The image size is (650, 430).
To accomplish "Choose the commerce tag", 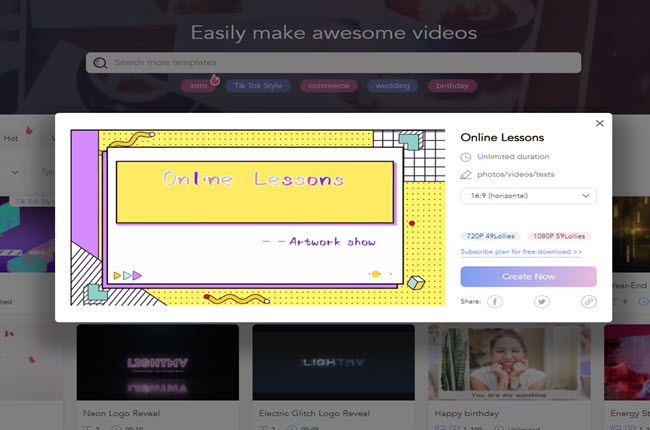I will (x=329, y=86).
